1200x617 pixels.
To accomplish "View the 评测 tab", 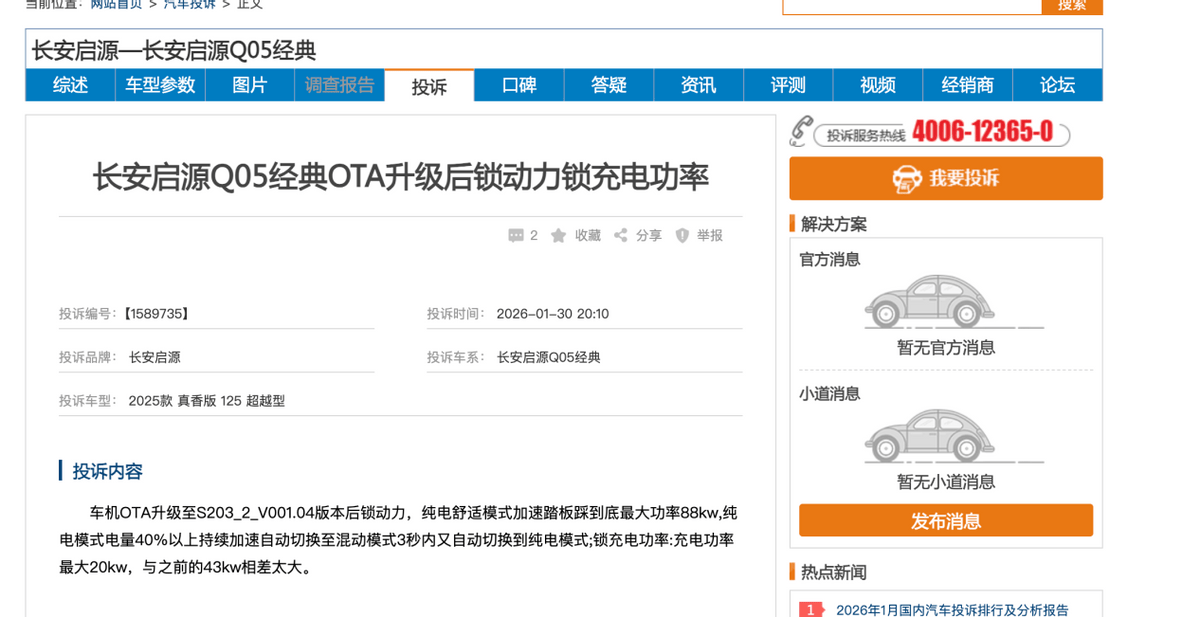I will [x=788, y=85].
